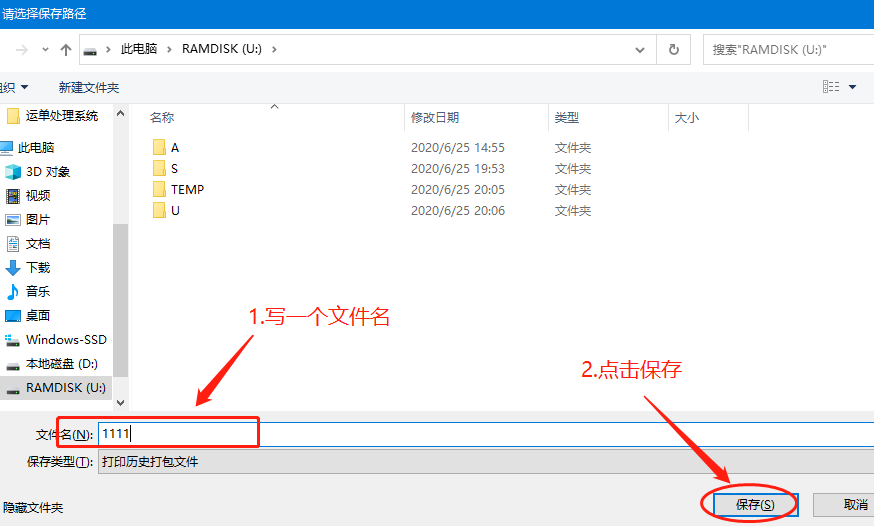Click the Refresh icon in address bar
The width and height of the screenshot is (874, 526).
(674, 49)
